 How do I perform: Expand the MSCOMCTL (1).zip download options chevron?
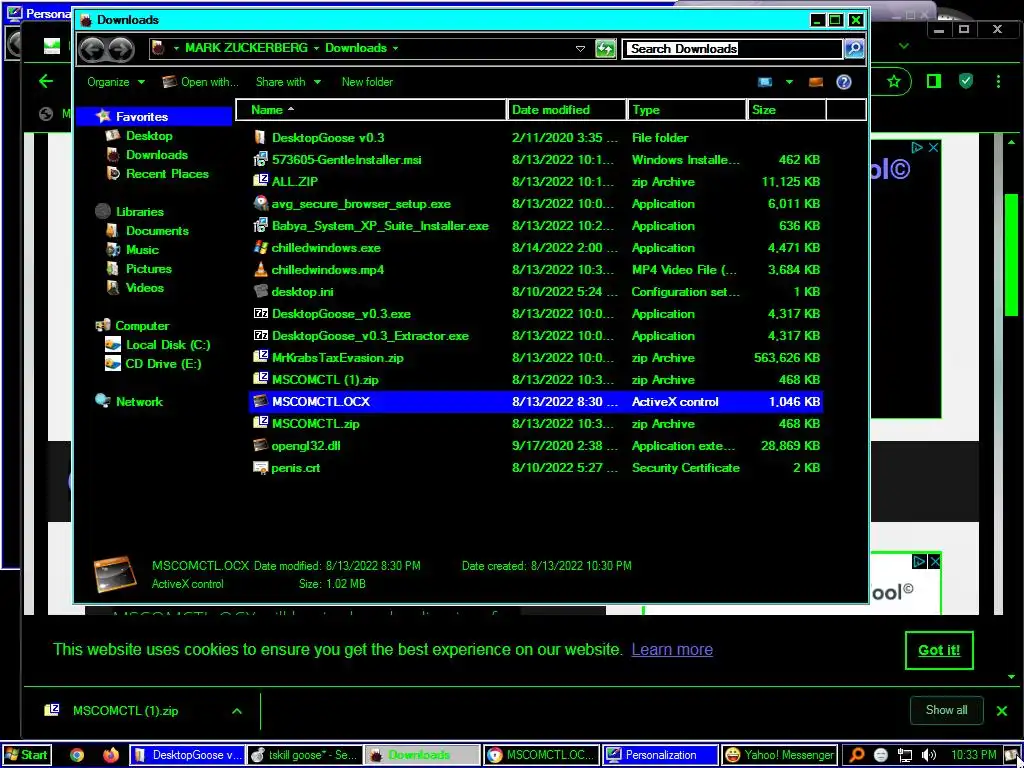[x=237, y=711]
